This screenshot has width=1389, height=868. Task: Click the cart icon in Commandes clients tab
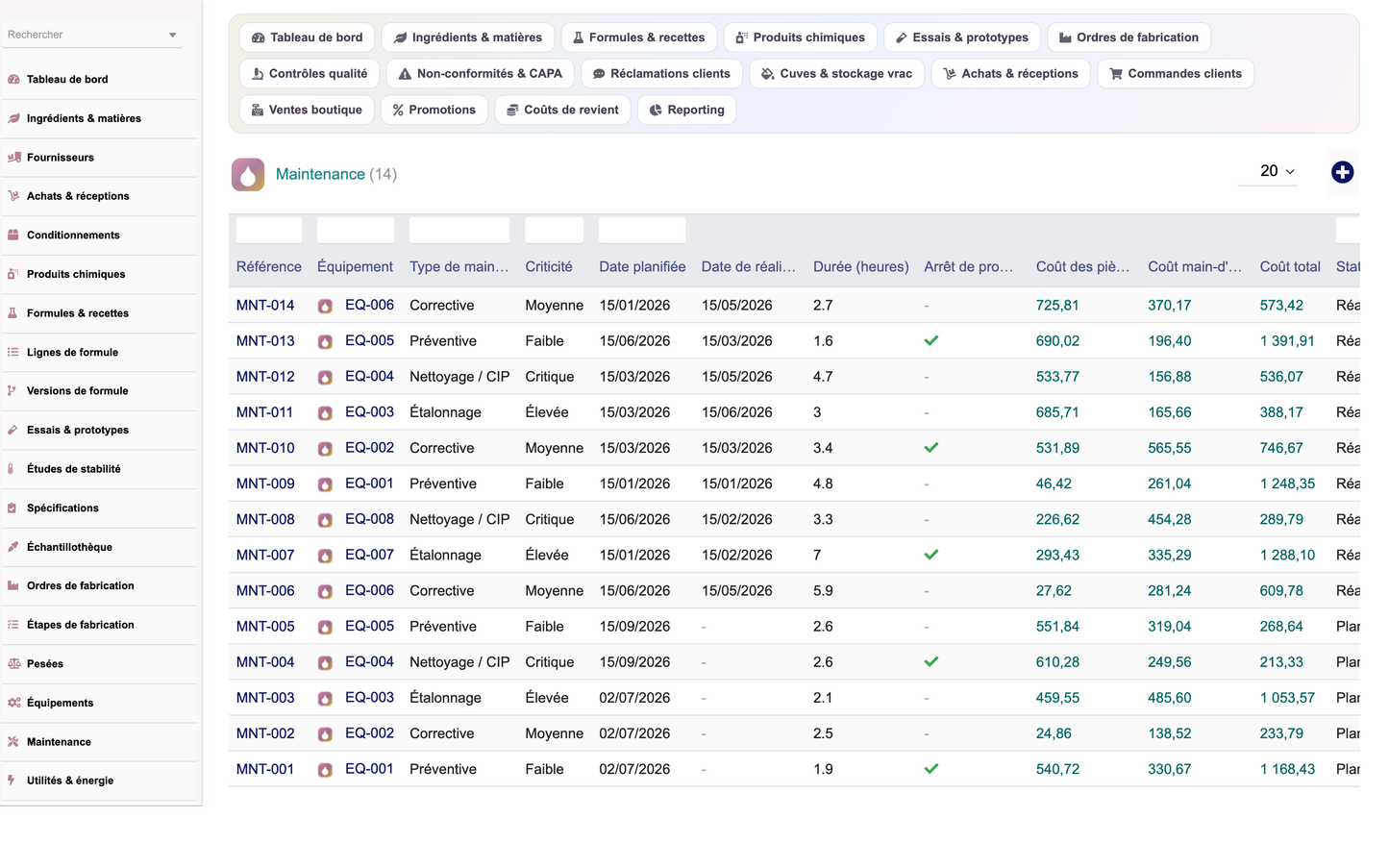pos(1116,74)
